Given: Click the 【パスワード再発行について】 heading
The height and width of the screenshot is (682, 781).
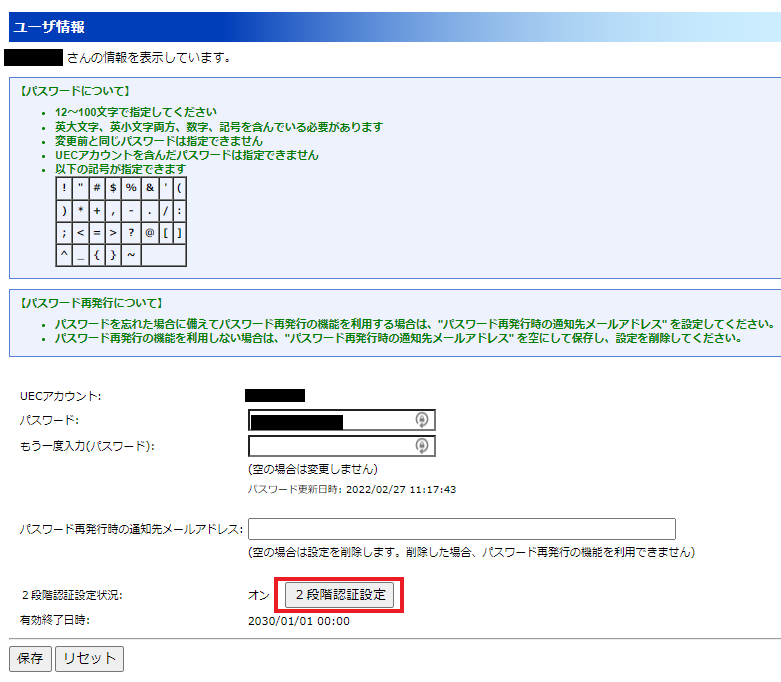Looking at the screenshot, I should point(92,302).
